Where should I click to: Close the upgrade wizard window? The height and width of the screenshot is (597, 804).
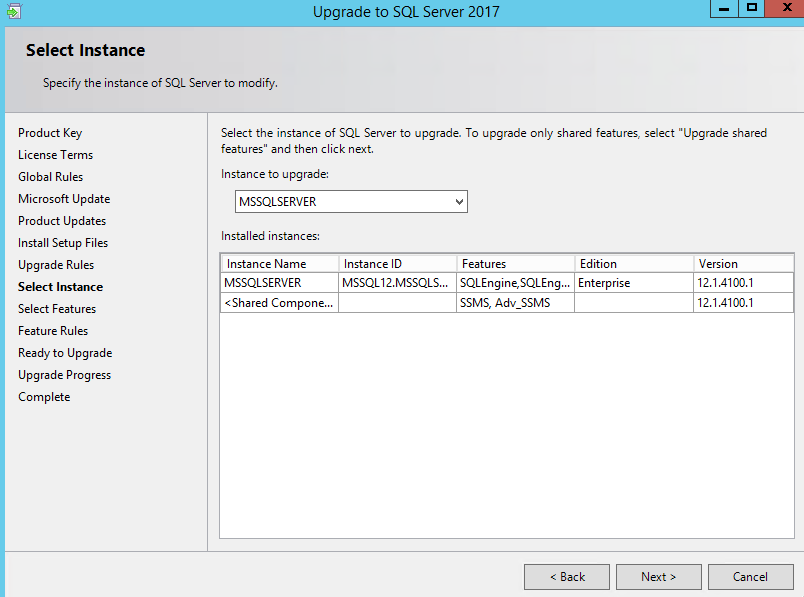tap(785, 9)
